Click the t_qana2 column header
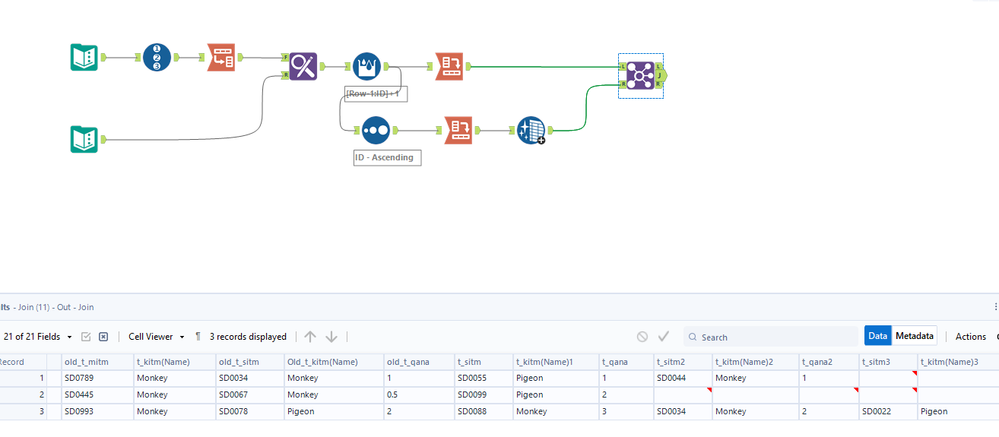 (x=829, y=361)
